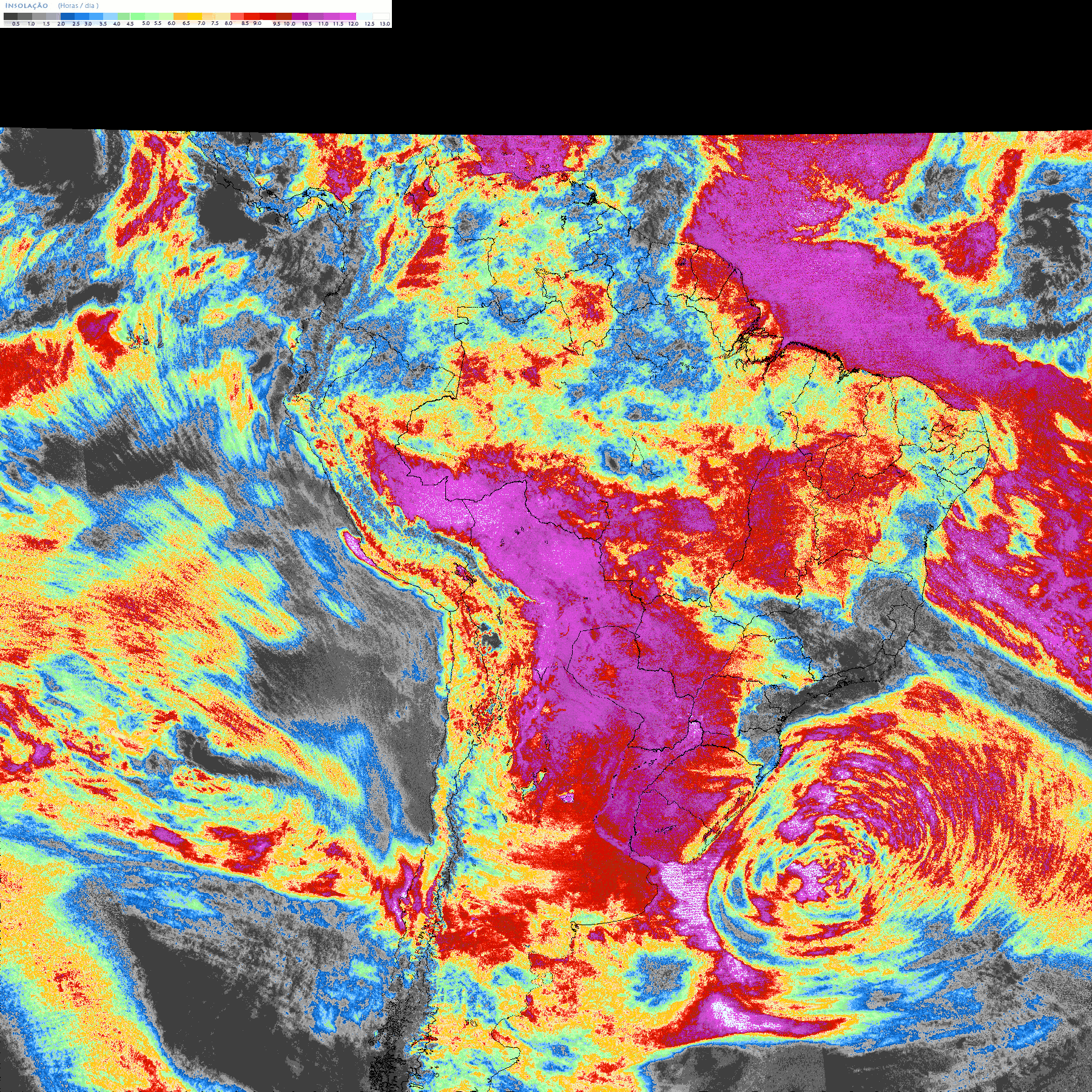The width and height of the screenshot is (1092, 1092).
Task: Select the bright red swatch above 9.0
Action: pos(252,16)
